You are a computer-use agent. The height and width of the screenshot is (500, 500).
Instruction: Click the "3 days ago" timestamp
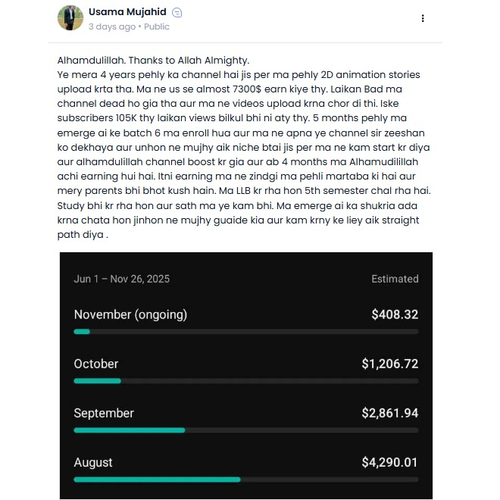coord(112,27)
